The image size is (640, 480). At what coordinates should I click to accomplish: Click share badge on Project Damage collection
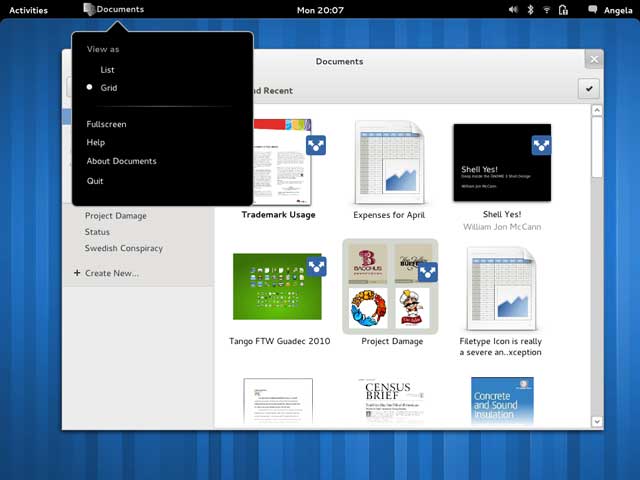click(x=428, y=272)
